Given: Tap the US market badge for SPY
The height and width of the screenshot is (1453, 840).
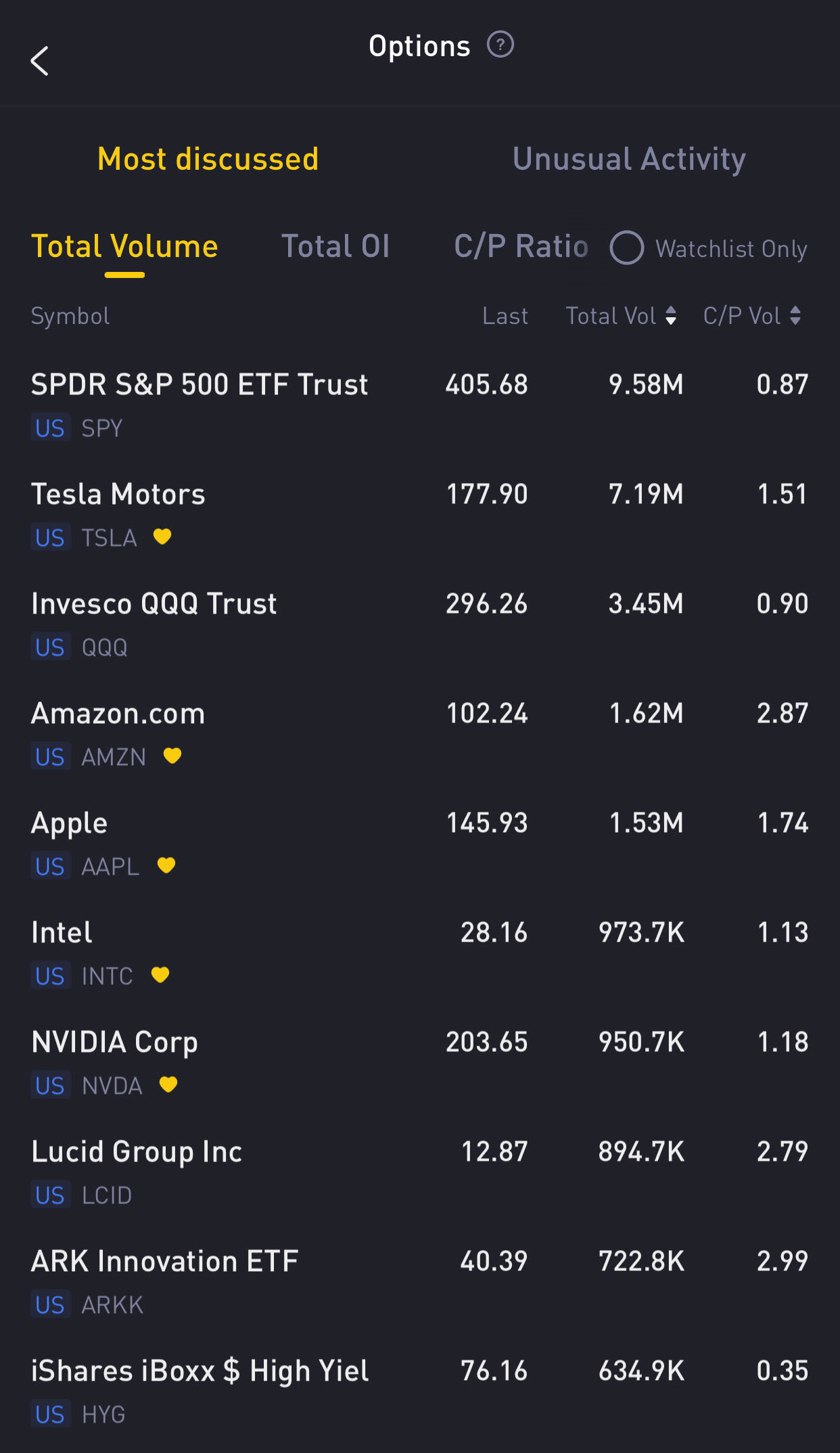Looking at the screenshot, I should (50, 428).
